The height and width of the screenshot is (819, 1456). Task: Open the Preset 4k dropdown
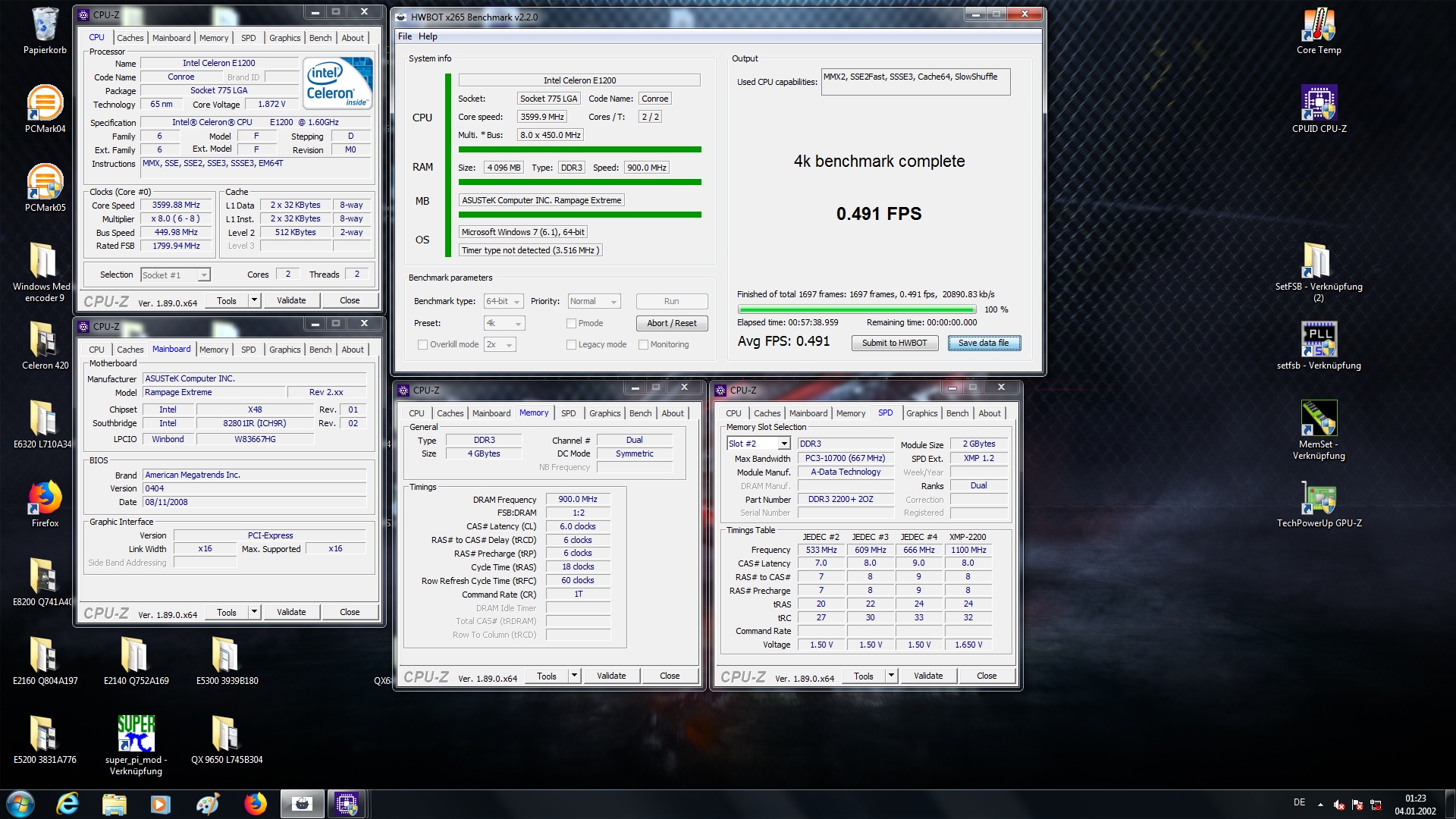(504, 323)
